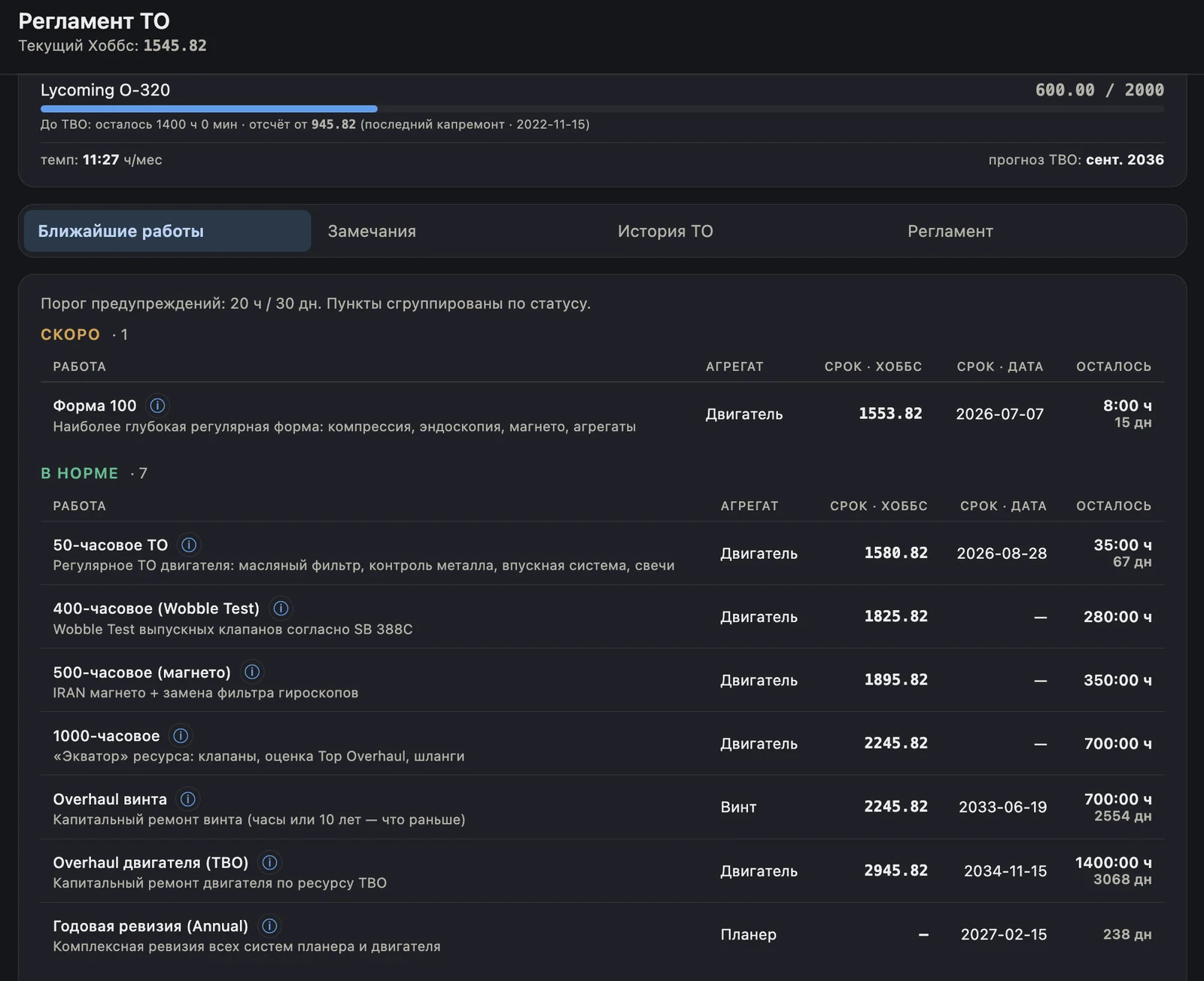Click the IRAN магнето description line
The width and height of the screenshot is (1204, 981).
click(x=205, y=693)
